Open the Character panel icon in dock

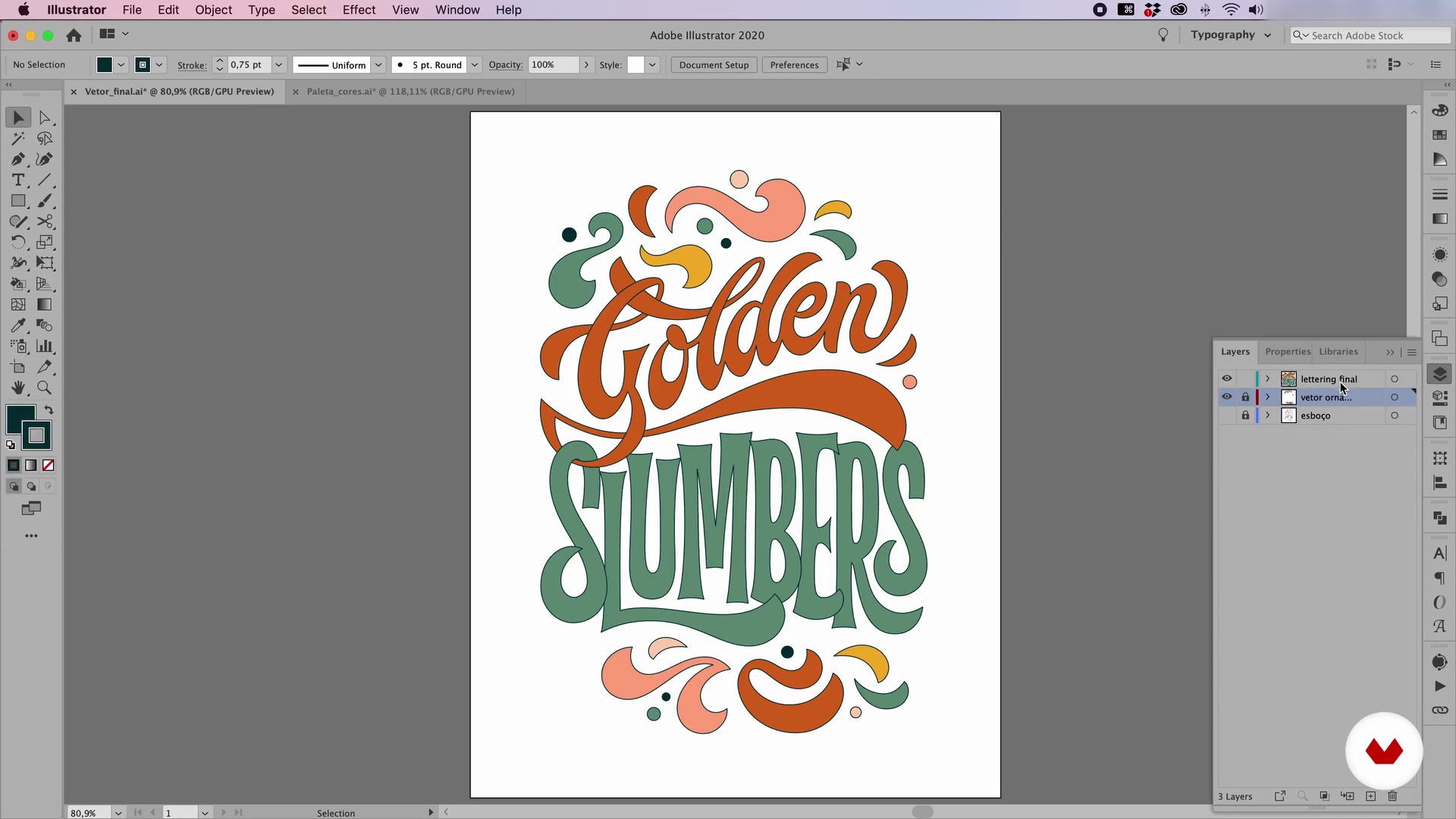(1439, 554)
